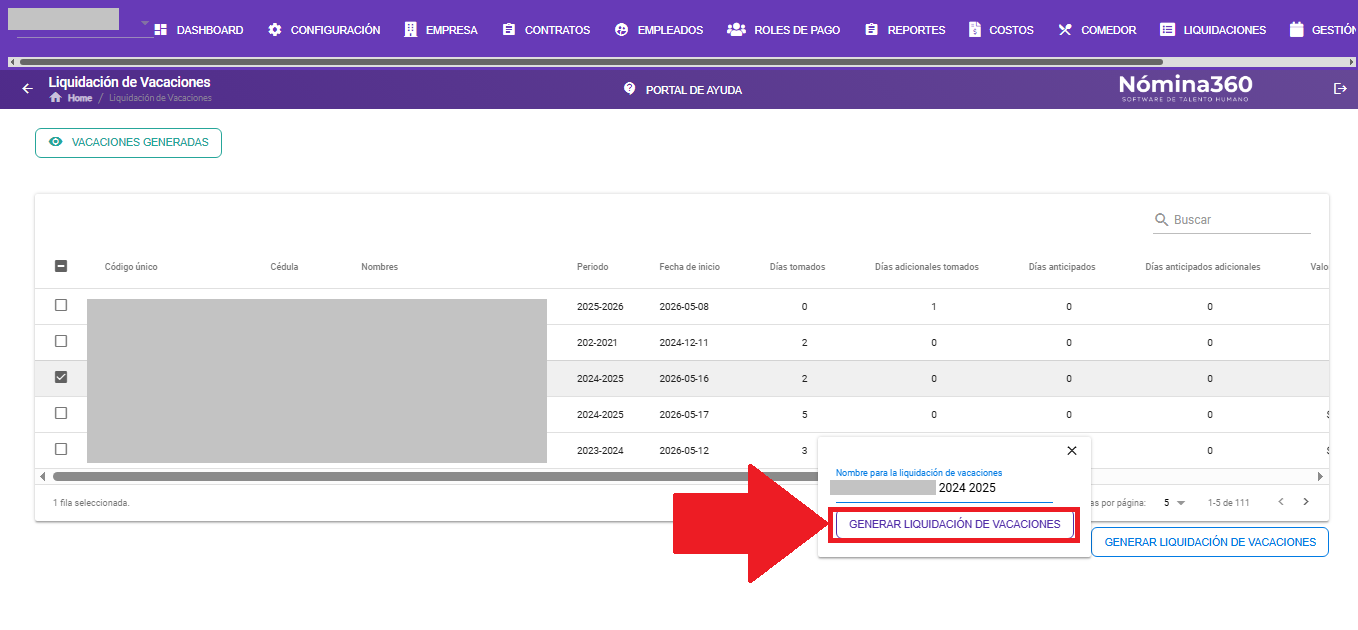The height and width of the screenshot is (630, 1358).
Task: Click the Código único column header
Action: point(131,267)
